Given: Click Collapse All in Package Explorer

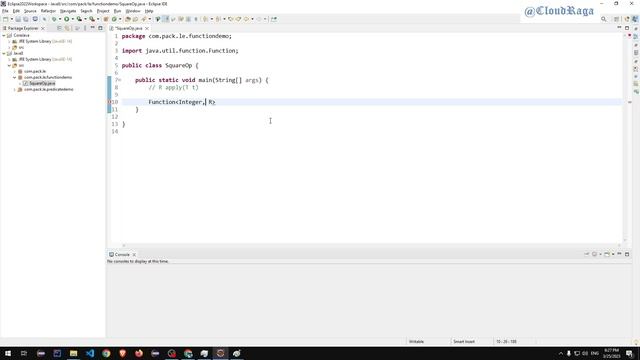Looking at the screenshot, I should pyautogui.click(x=60, y=28).
